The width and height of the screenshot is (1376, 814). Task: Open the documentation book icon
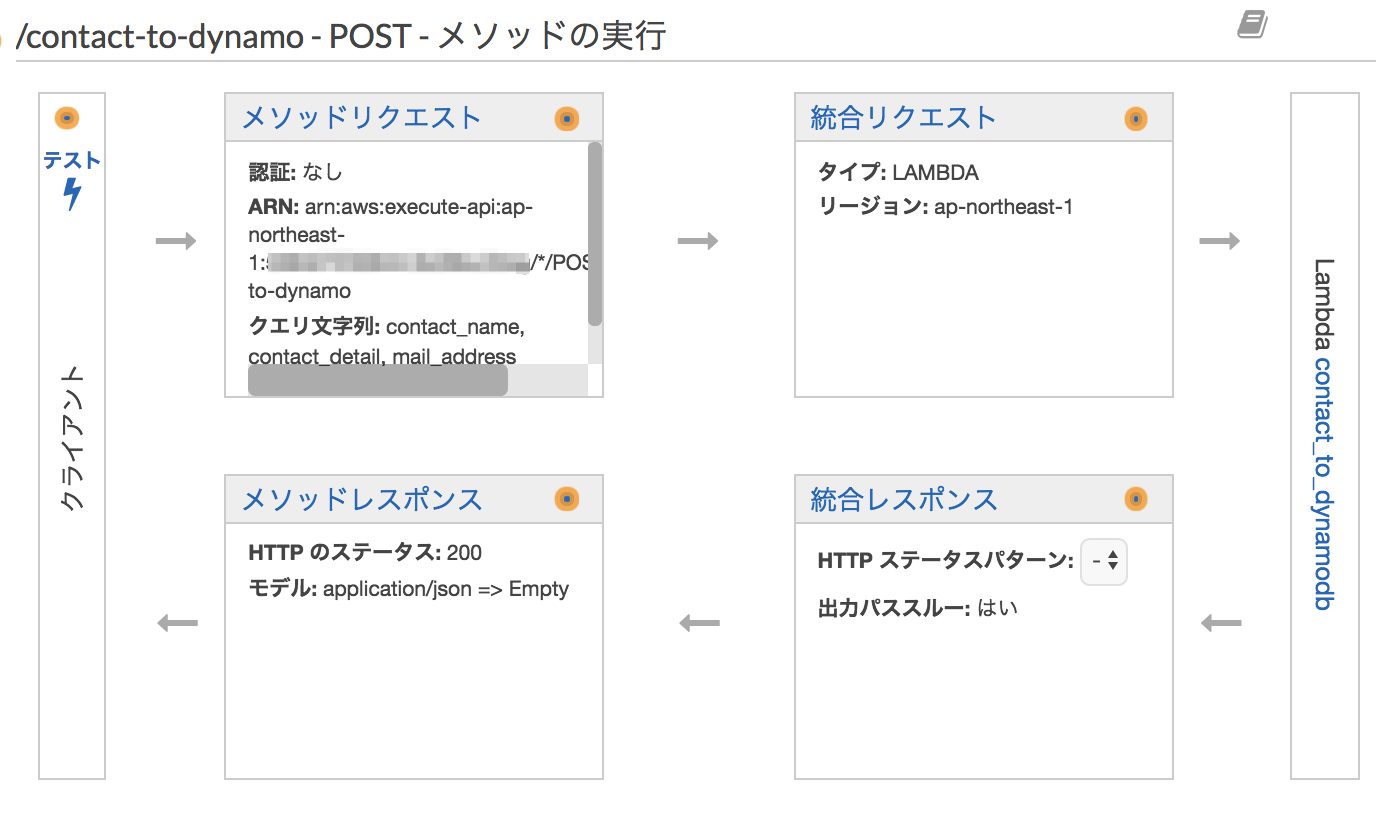tap(1252, 24)
